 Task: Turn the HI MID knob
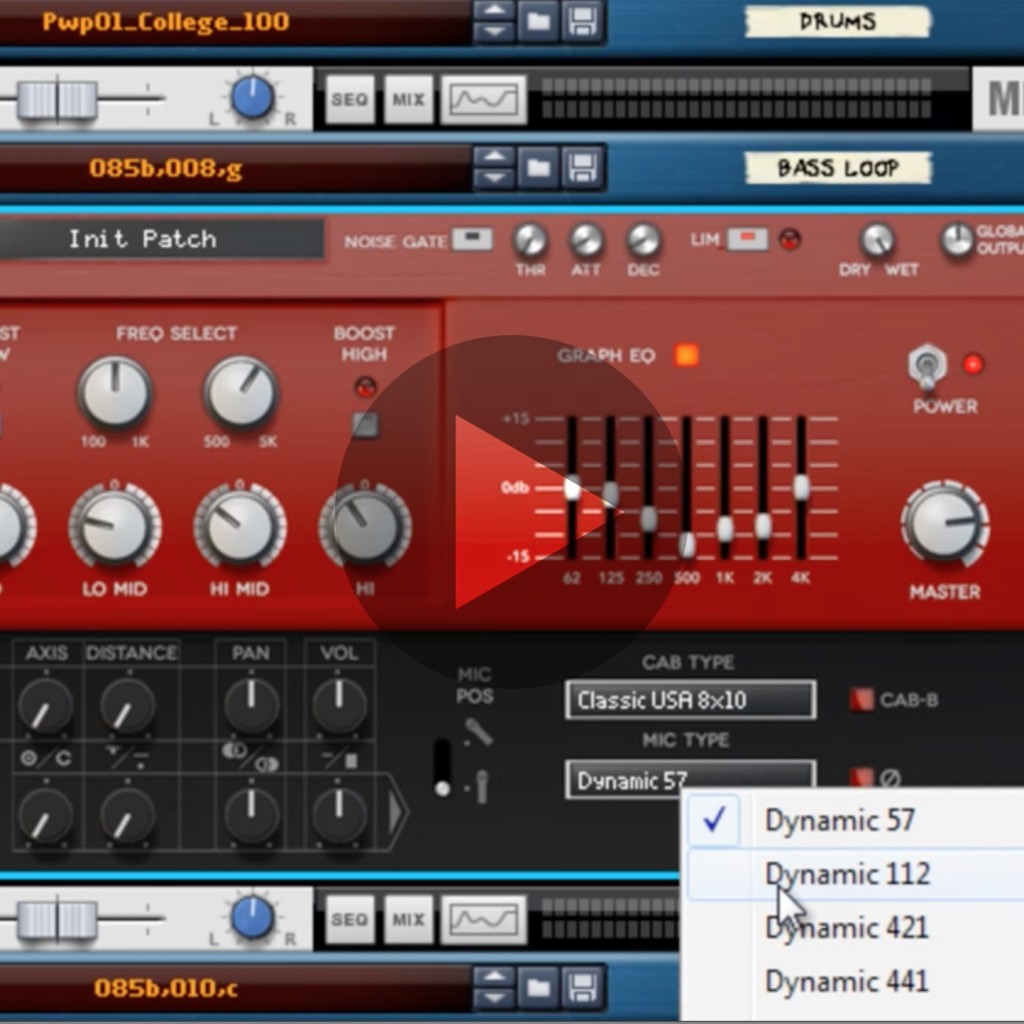(x=240, y=528)
